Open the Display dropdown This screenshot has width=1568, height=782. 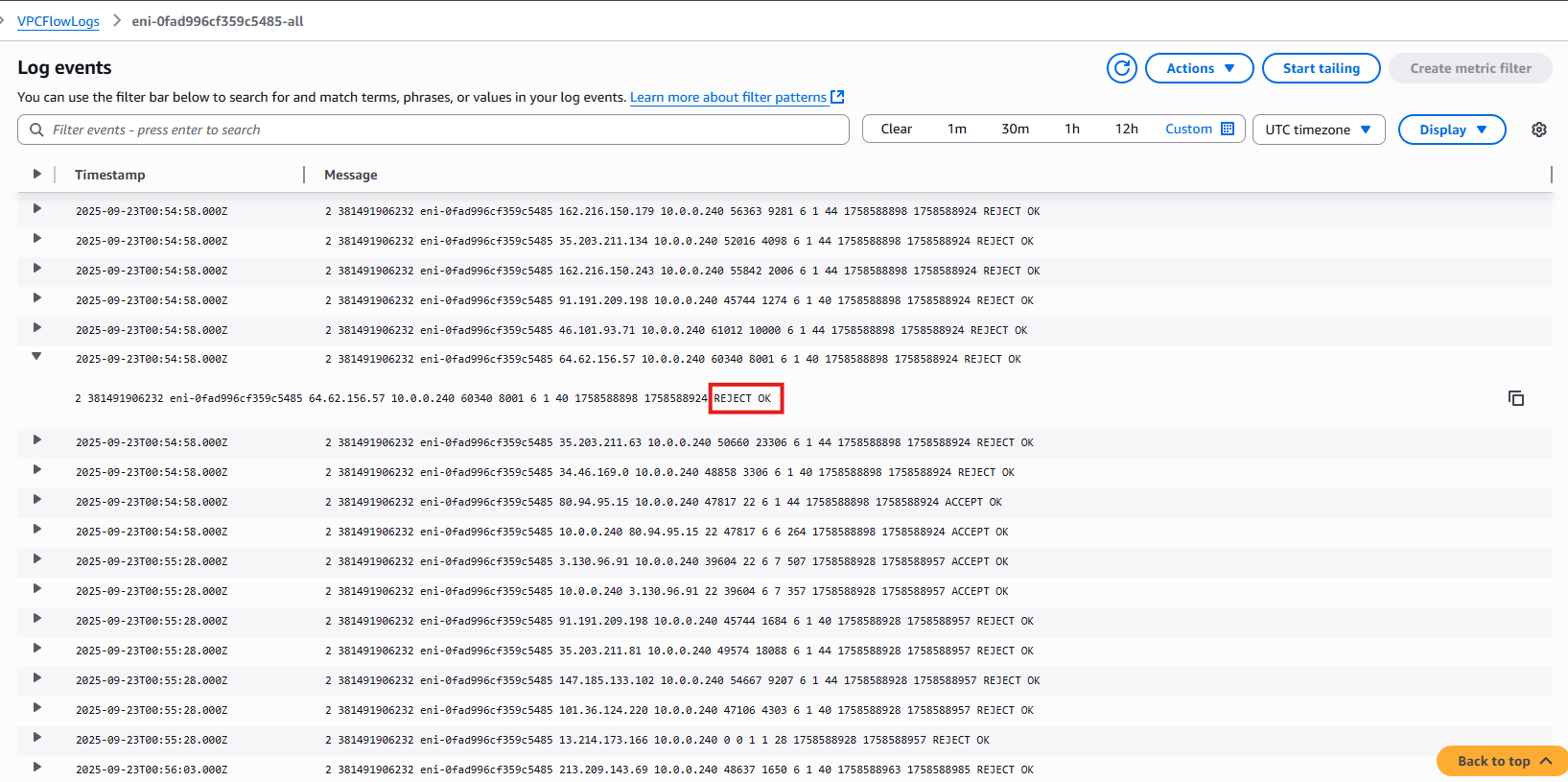tap(1451, 130)
